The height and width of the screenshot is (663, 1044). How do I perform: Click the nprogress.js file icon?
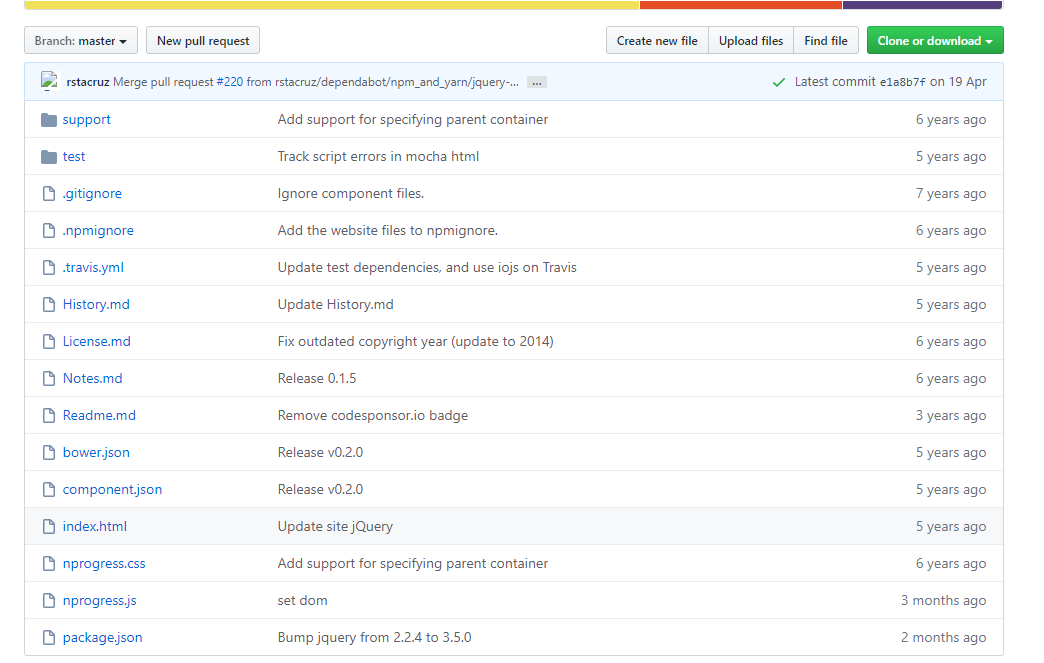[x=49, y=600]
